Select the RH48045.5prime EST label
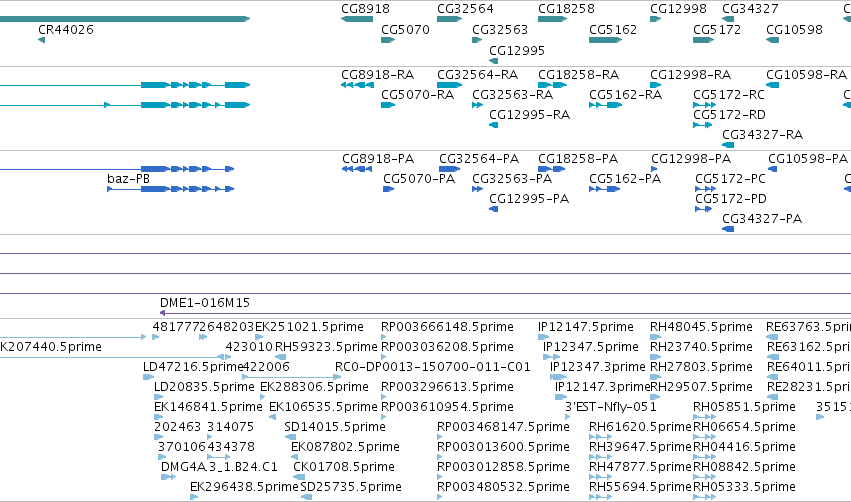The width and height of the screenshot is (851, 502). [701, 327]
